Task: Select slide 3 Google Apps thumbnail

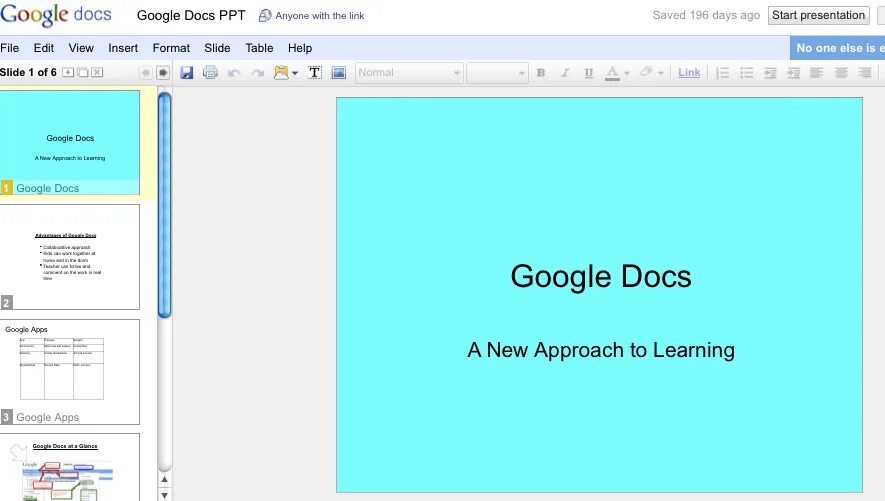Action: 70,372
